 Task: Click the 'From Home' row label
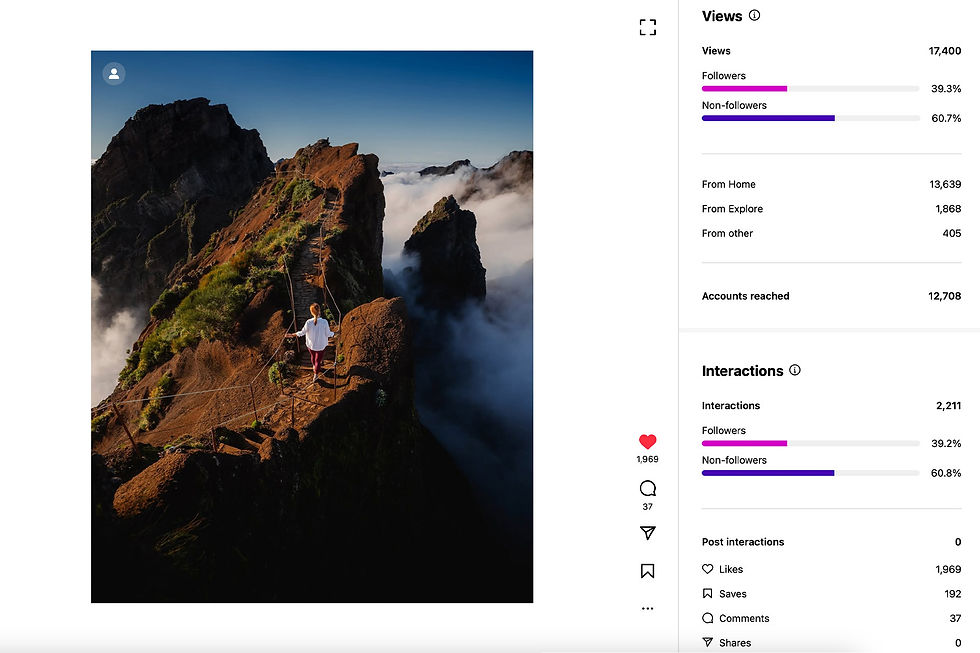(x=728, y=184)
